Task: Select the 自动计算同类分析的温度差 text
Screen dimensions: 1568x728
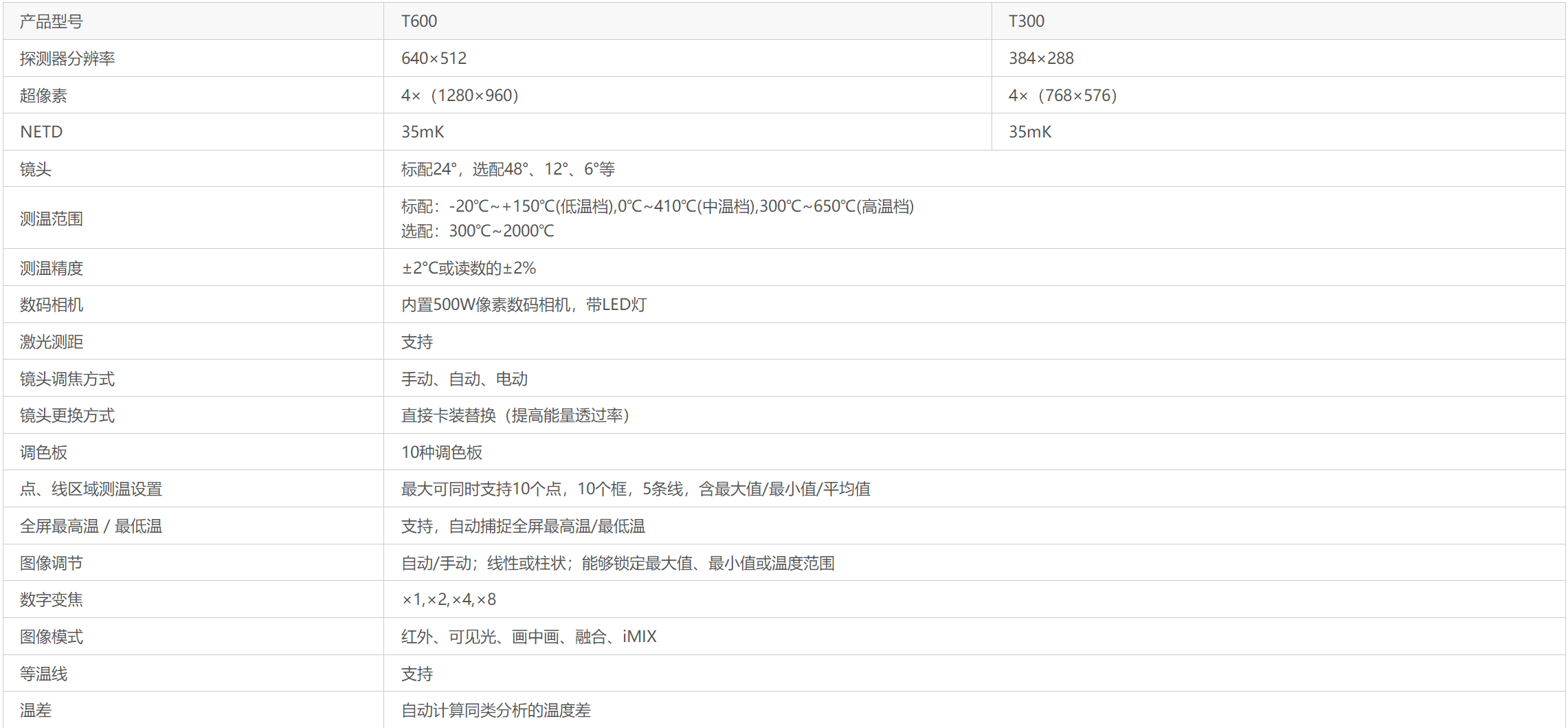Action: [496, 710]
